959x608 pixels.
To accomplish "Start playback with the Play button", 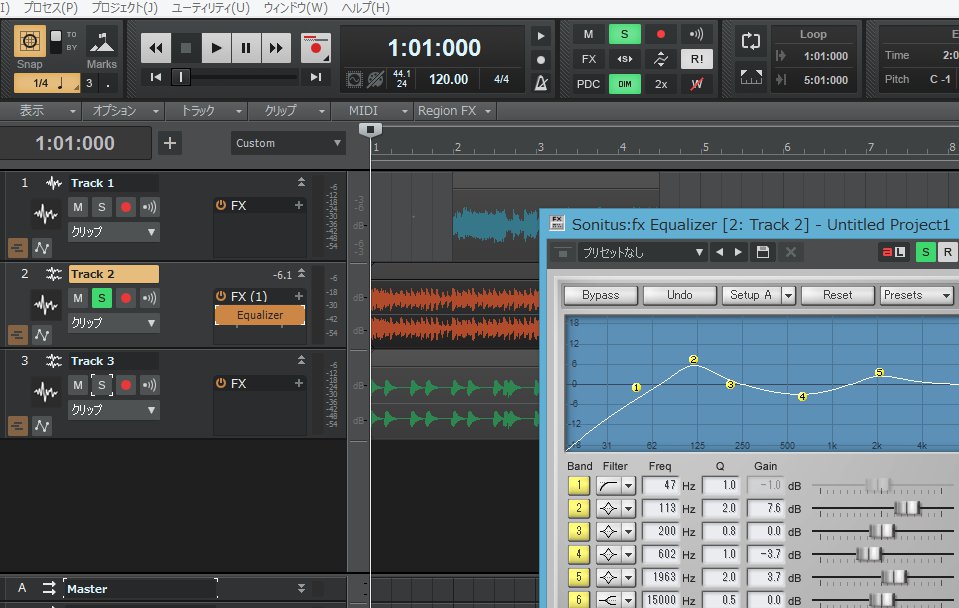I will coord(216,48).
